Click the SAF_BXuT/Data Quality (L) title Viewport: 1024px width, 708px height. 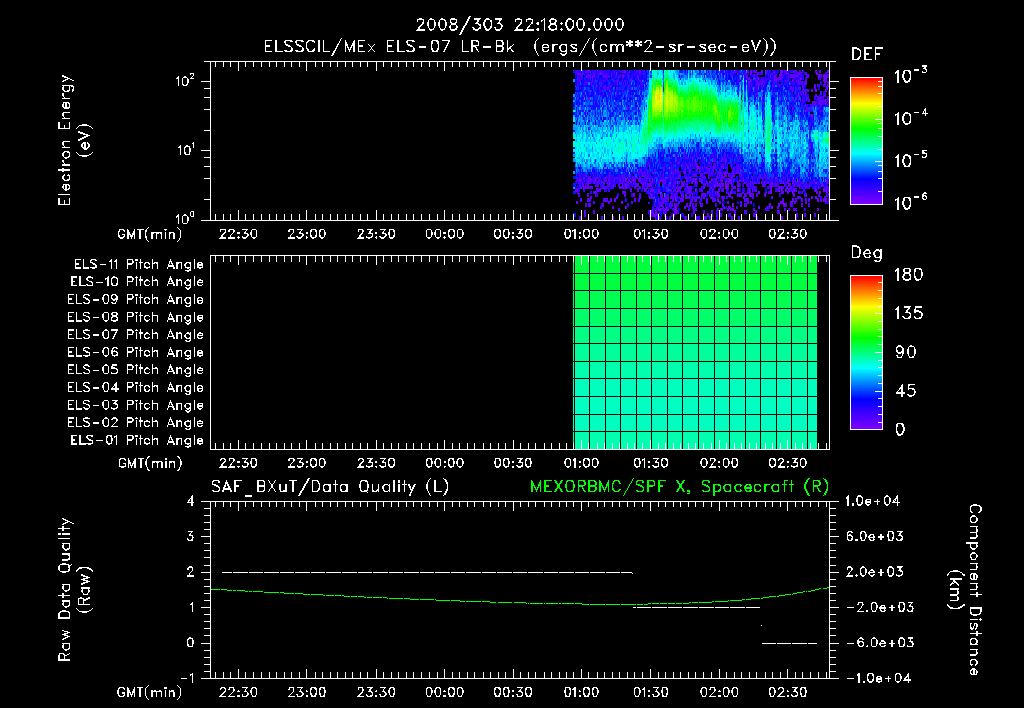pos(330,487)
